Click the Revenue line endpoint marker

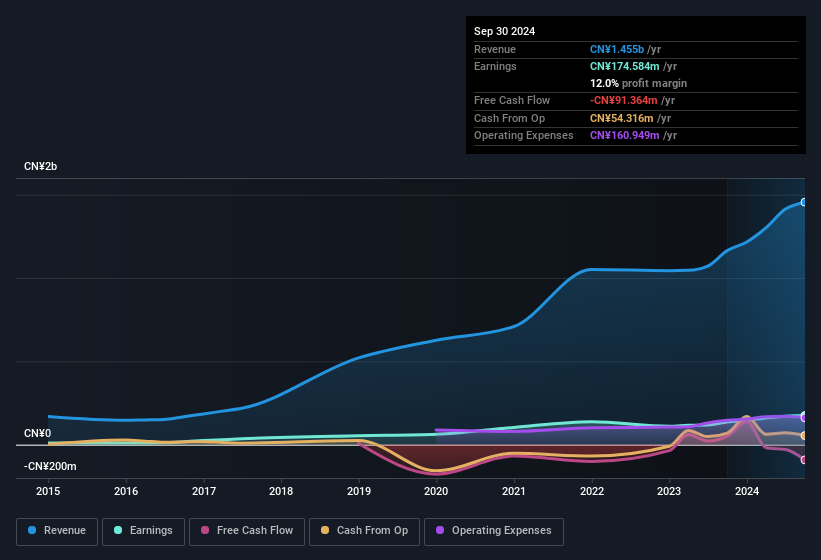coord(804,202)
